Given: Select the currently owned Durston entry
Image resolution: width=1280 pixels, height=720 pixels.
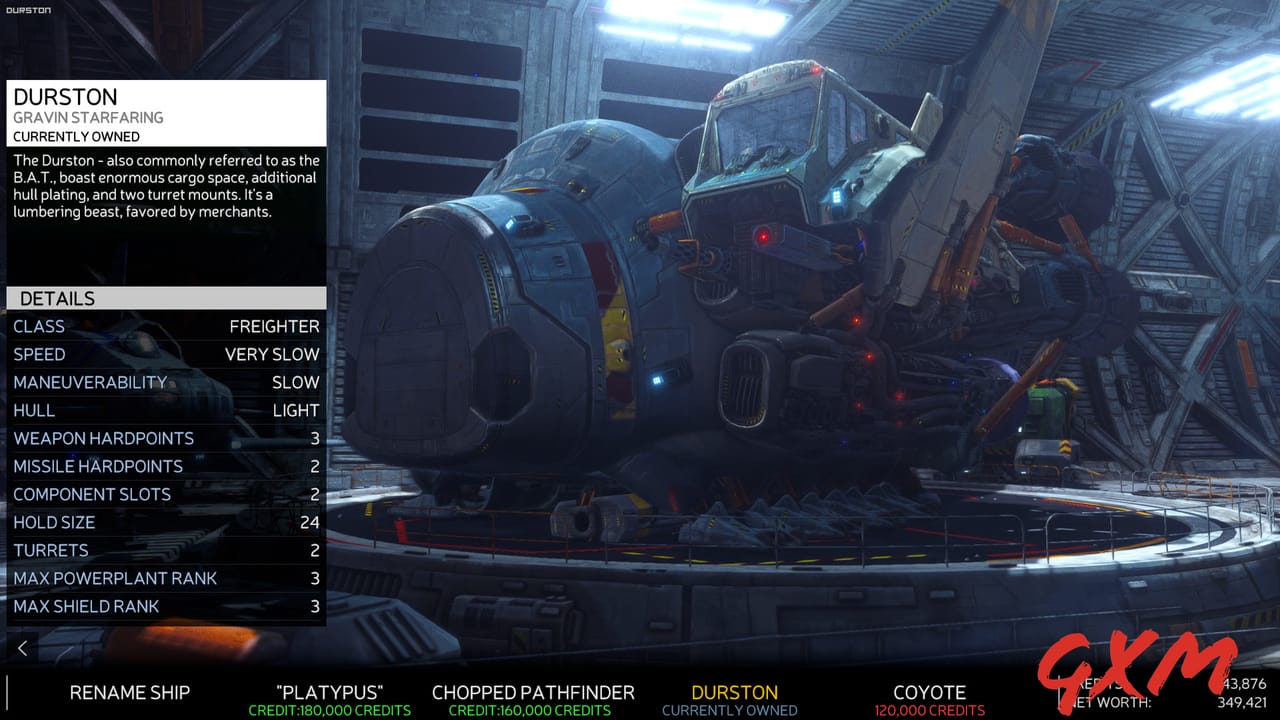Looking at the screenshot, I should click(x=735, y=692).
